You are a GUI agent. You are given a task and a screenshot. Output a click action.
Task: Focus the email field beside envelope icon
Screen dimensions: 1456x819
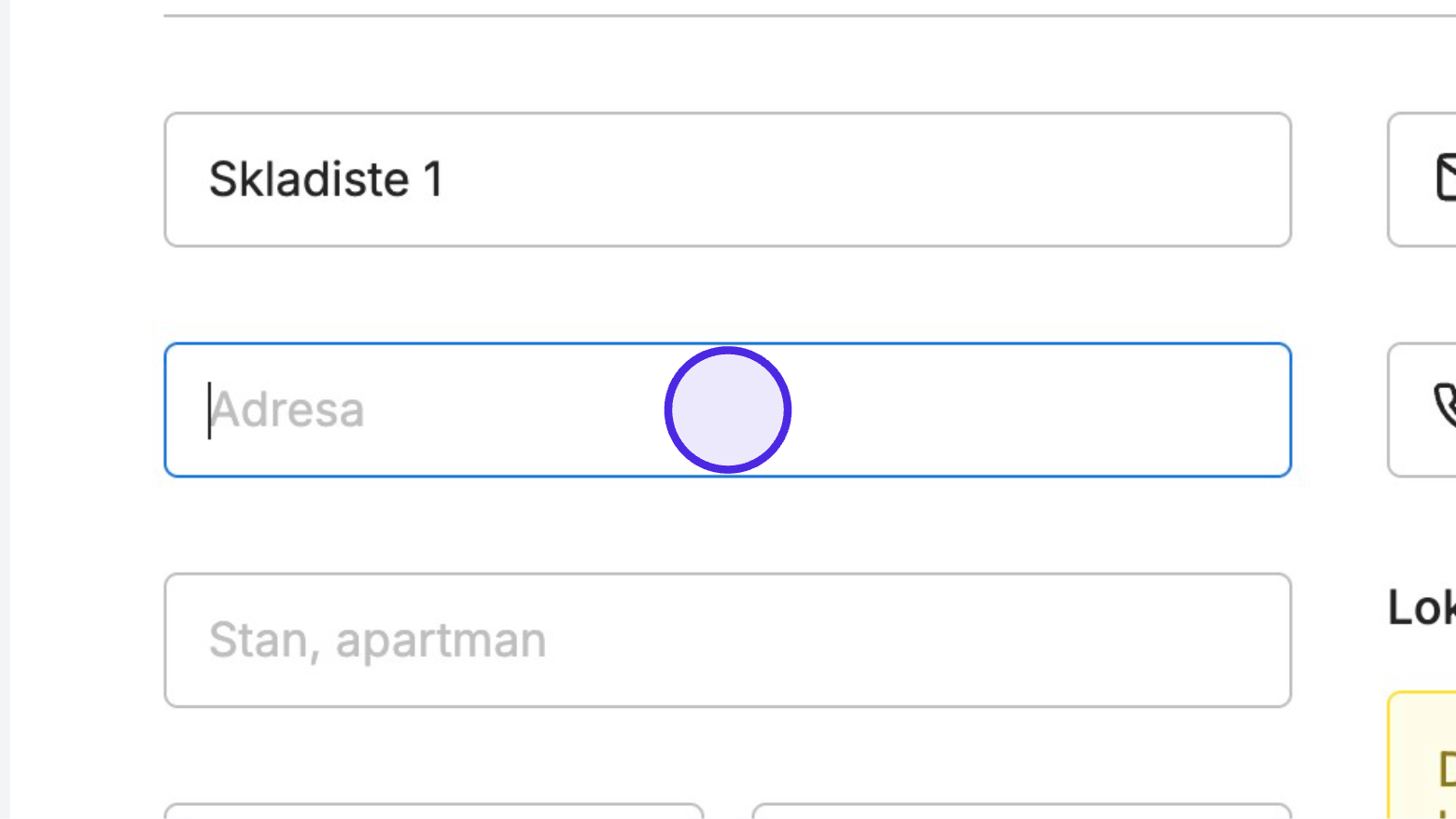tap(1422, 179)
